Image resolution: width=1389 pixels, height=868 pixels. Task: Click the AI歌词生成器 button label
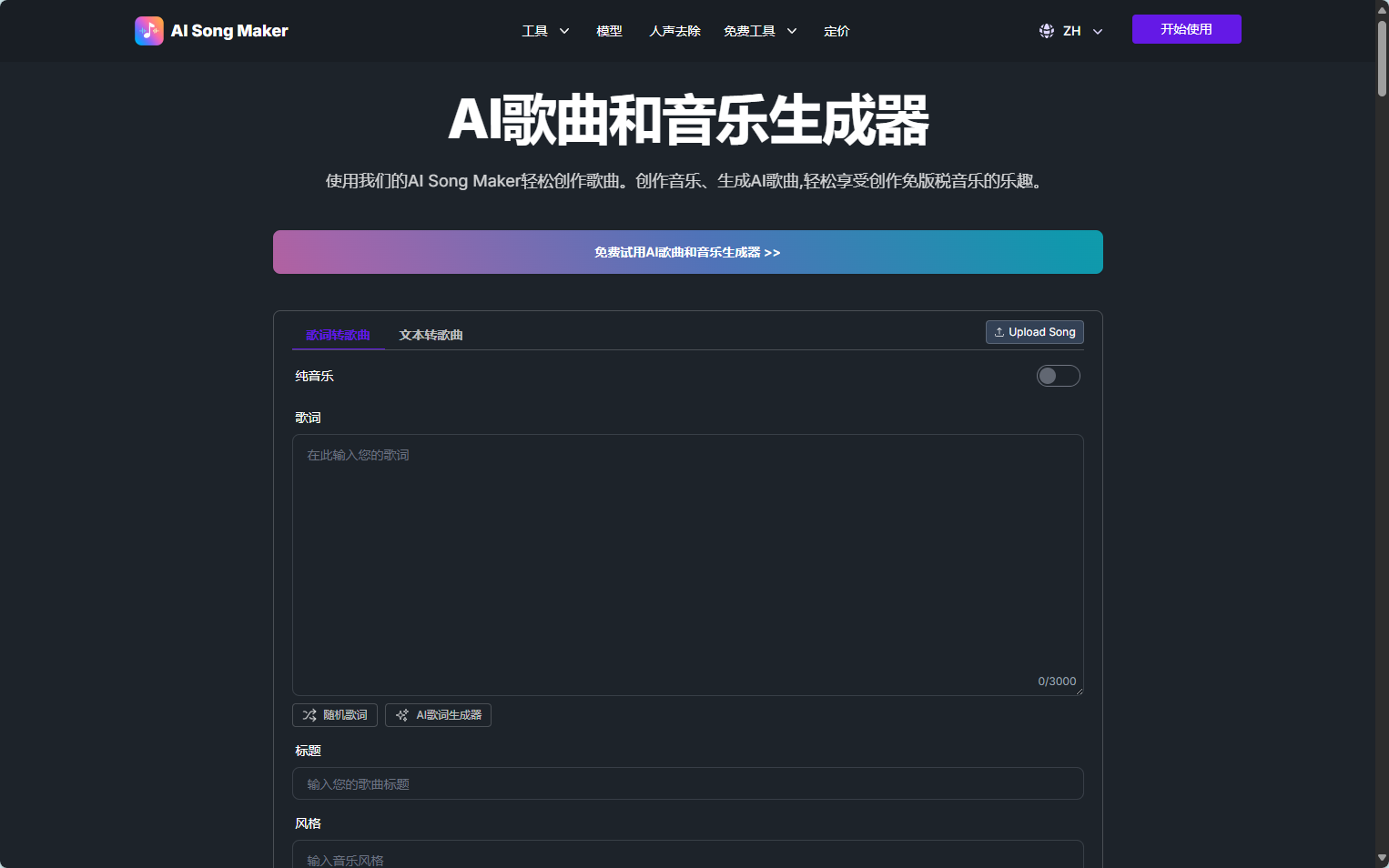coord(449,715)
